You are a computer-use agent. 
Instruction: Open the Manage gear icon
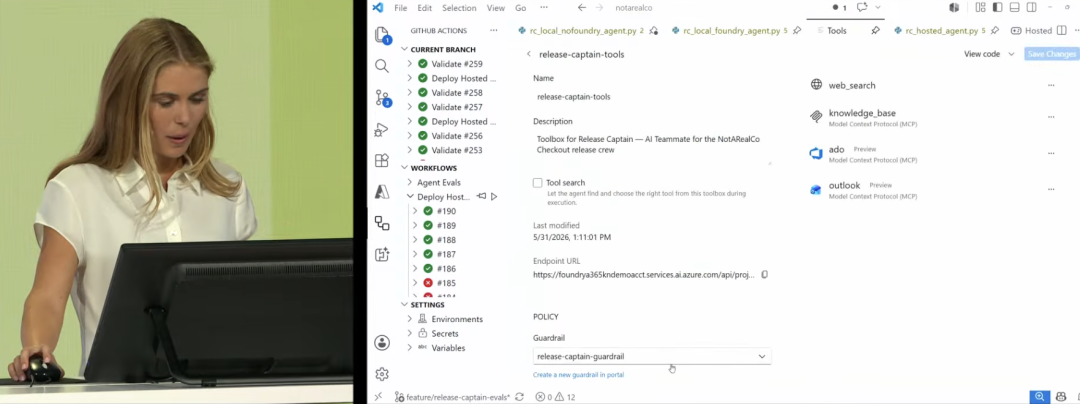(382, 374)
